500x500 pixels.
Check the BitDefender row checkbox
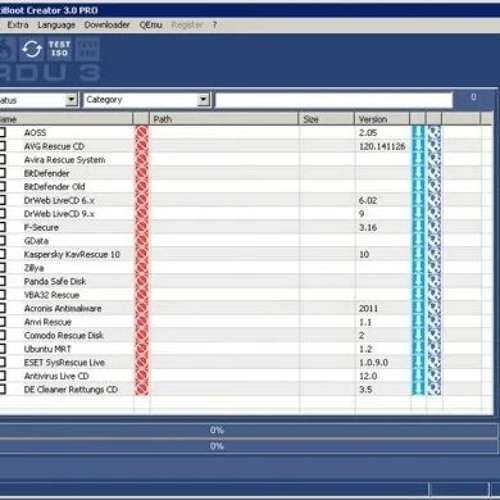pyautogui.click(x=2, y=173)
